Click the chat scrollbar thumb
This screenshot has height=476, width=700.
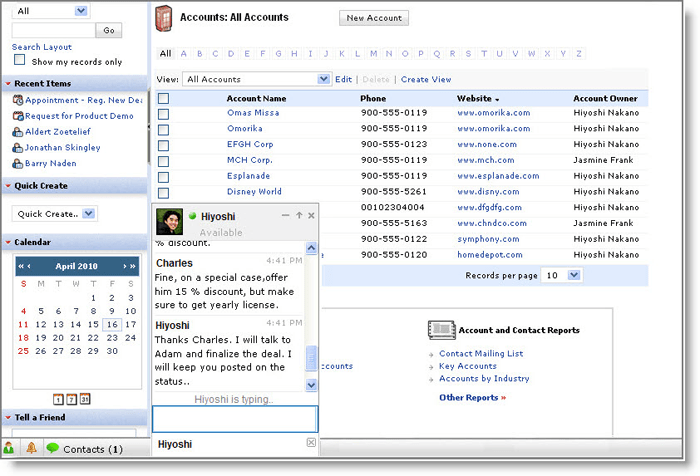tap(311, 358)
